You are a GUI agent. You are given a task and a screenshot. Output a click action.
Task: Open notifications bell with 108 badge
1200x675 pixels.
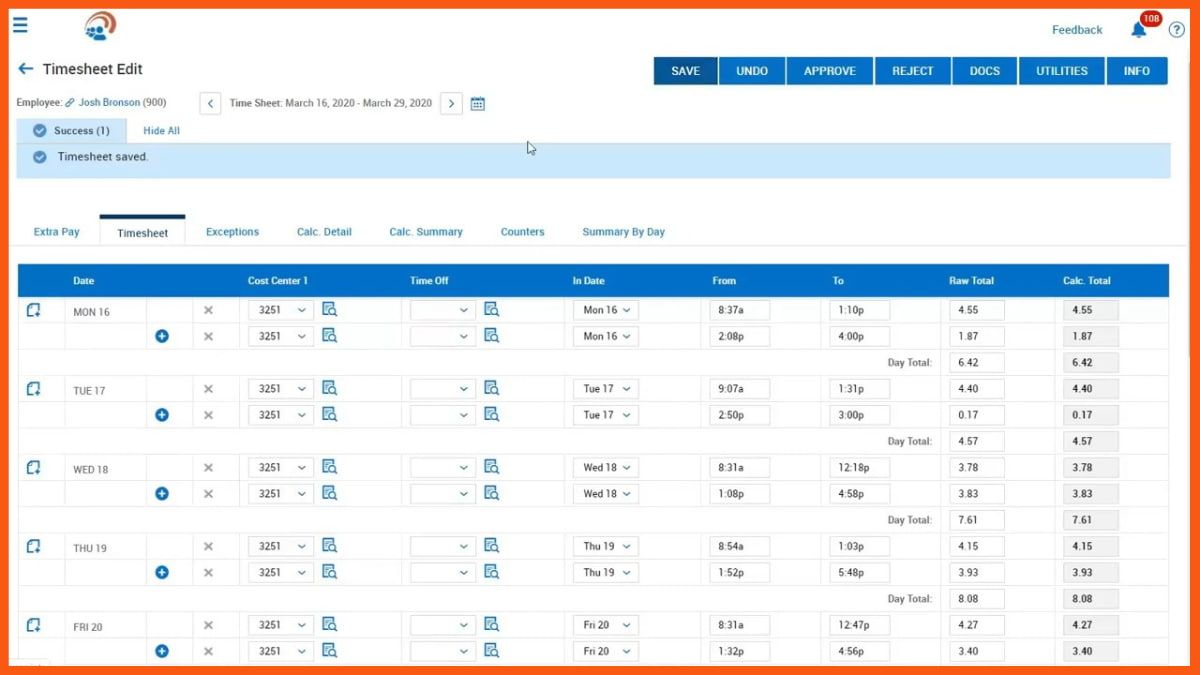pos(1139,29)
